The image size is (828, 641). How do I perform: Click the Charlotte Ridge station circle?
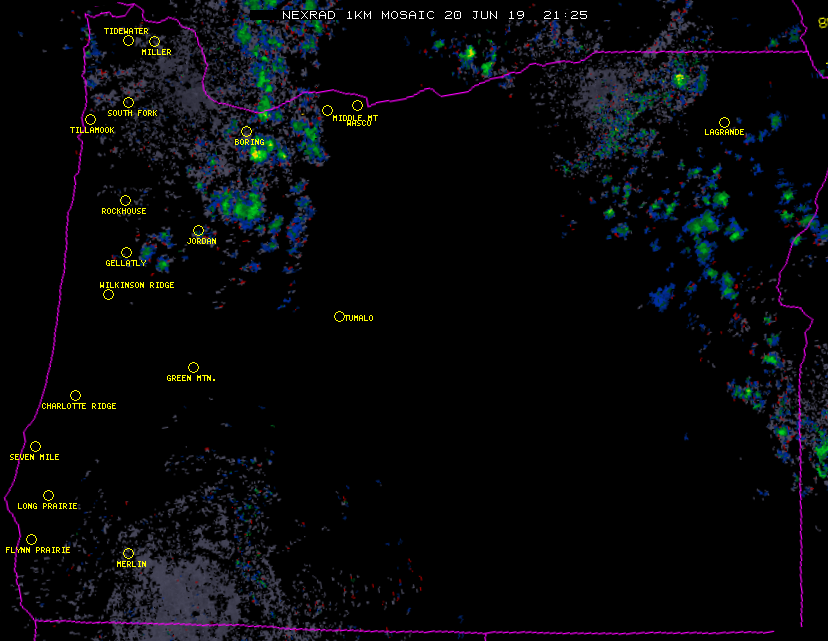pos(75,395)
